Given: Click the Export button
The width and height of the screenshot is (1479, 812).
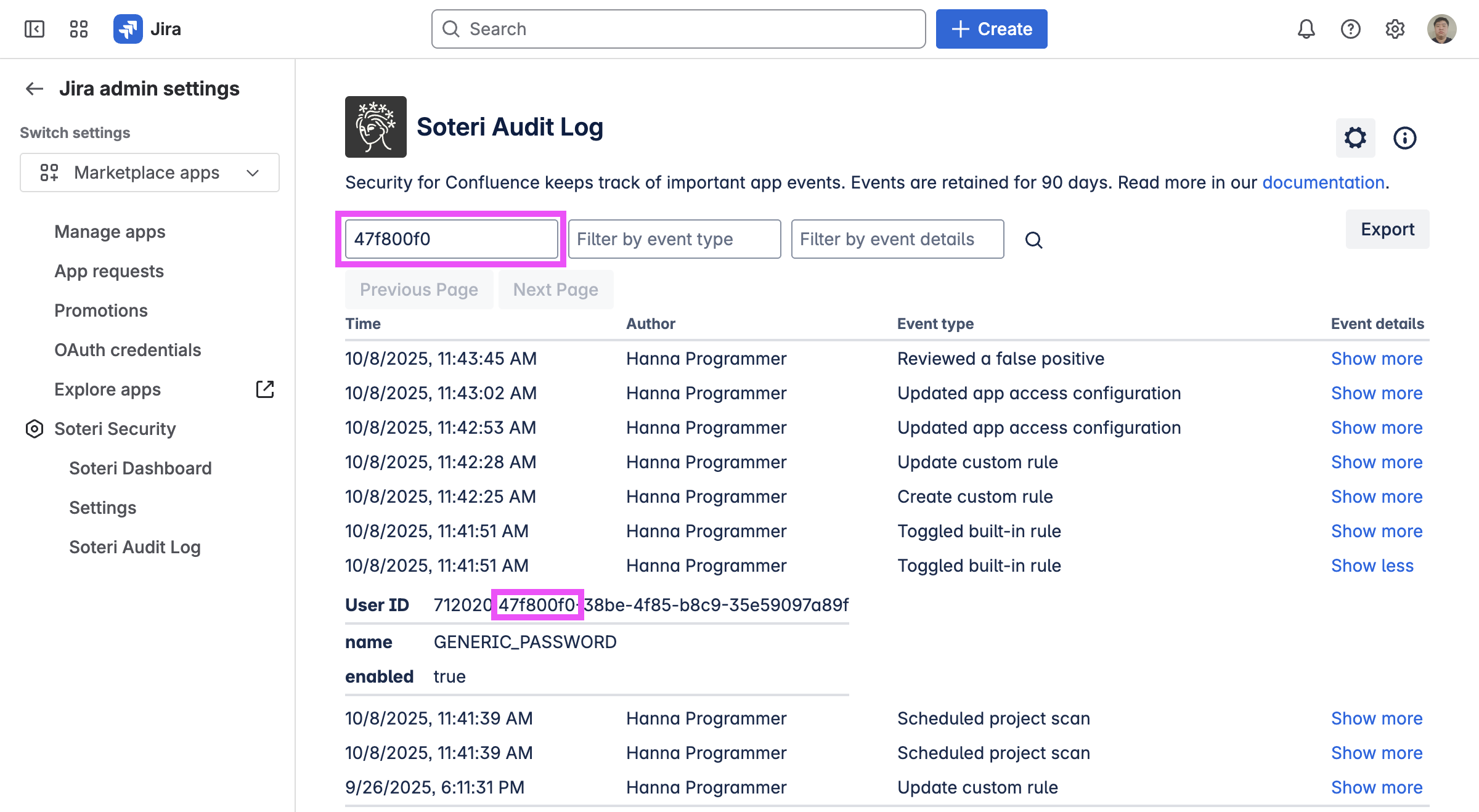Looking at the screenshot, I should [1387, 229].
